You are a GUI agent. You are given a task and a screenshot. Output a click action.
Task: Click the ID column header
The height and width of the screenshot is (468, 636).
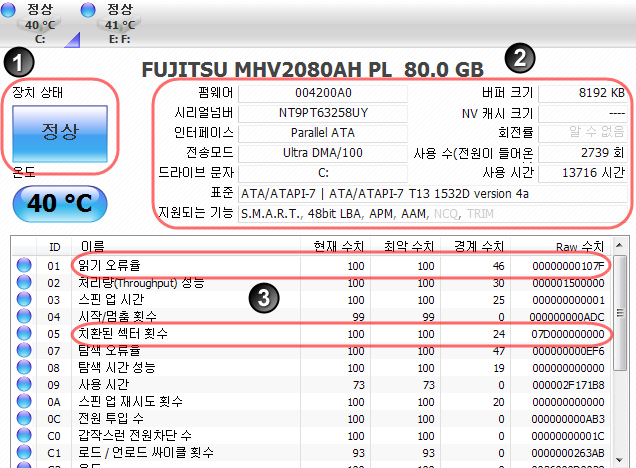[x=54, y=247]
